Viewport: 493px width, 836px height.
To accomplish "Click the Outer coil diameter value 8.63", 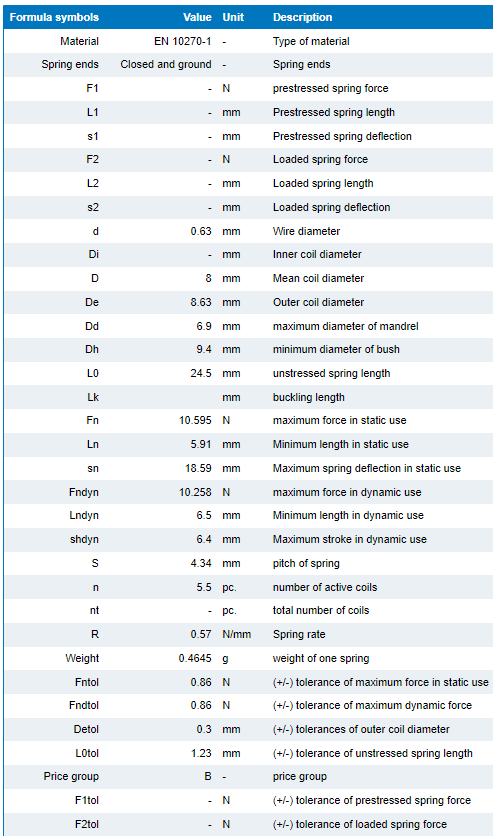I will point(201,302).
